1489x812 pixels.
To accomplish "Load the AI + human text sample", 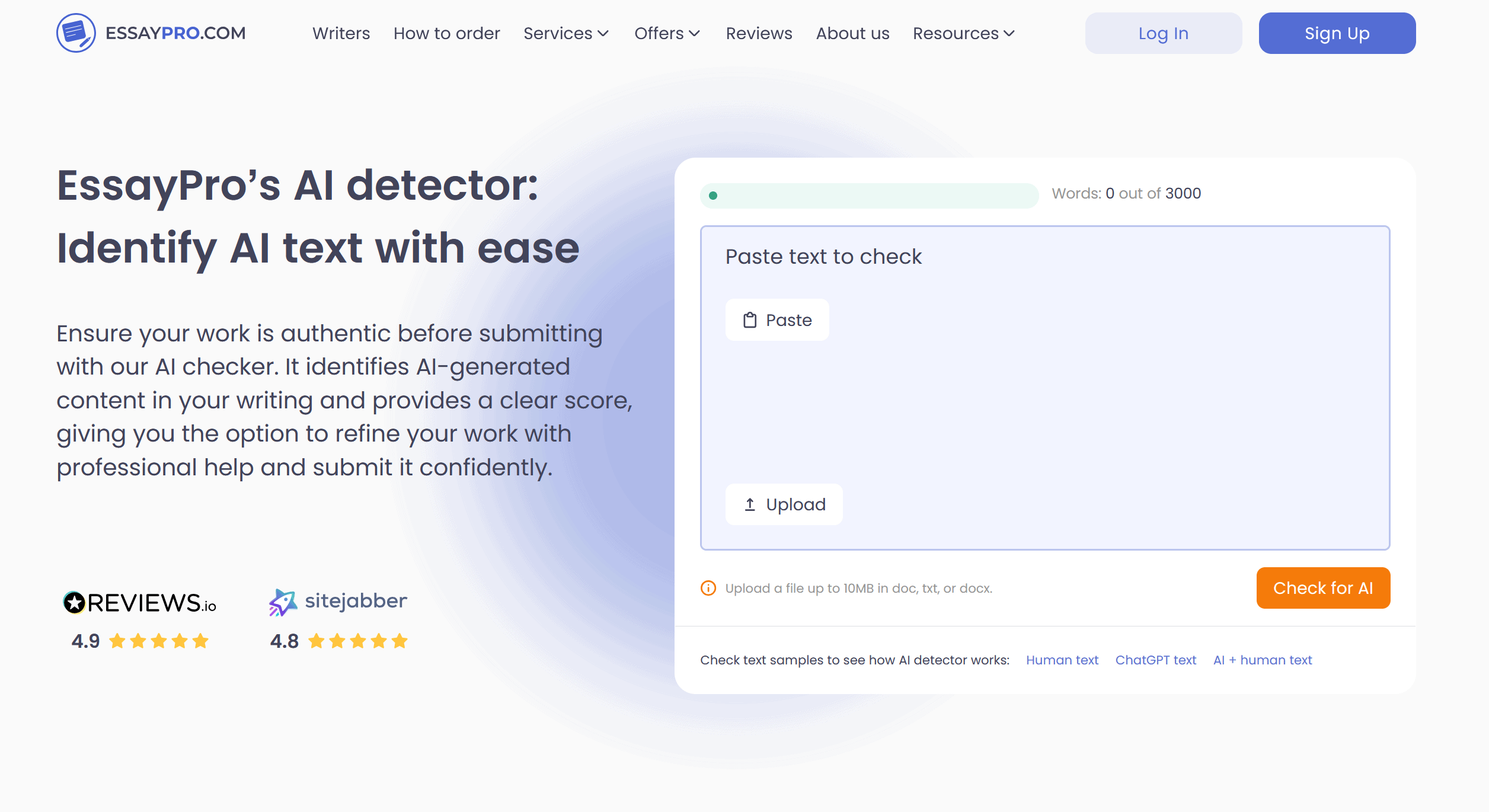I will [x=1263, y=660].
